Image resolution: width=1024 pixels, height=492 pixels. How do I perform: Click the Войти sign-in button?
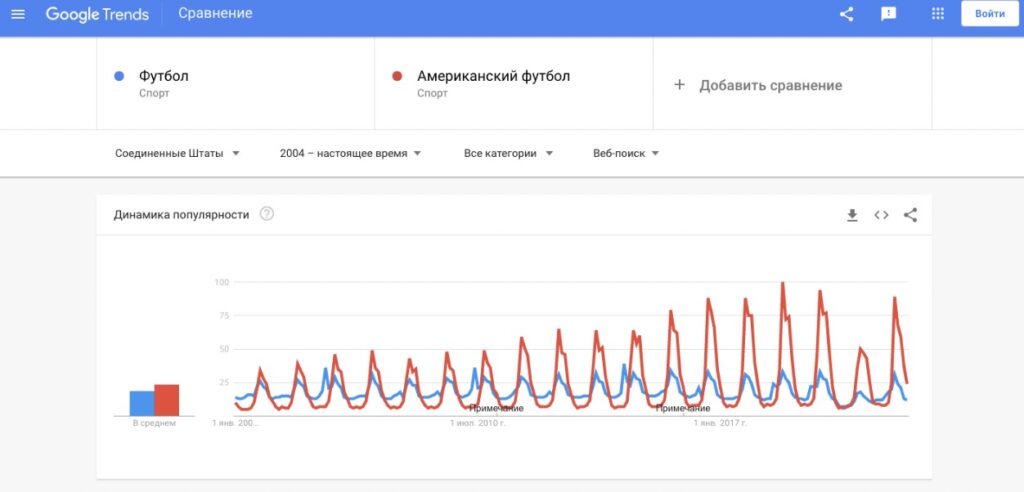pos(989,14)
